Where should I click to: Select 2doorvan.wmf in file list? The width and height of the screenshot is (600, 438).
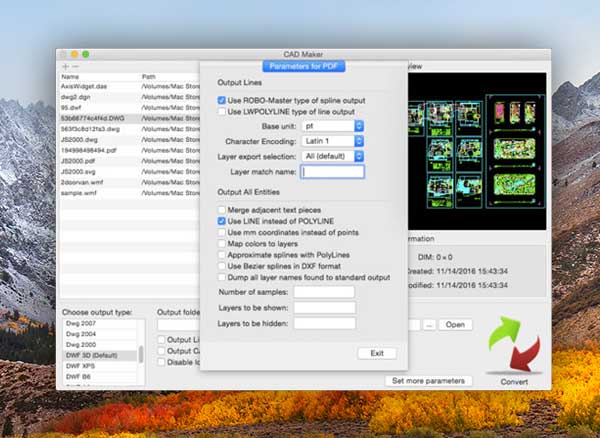point(130,182)
